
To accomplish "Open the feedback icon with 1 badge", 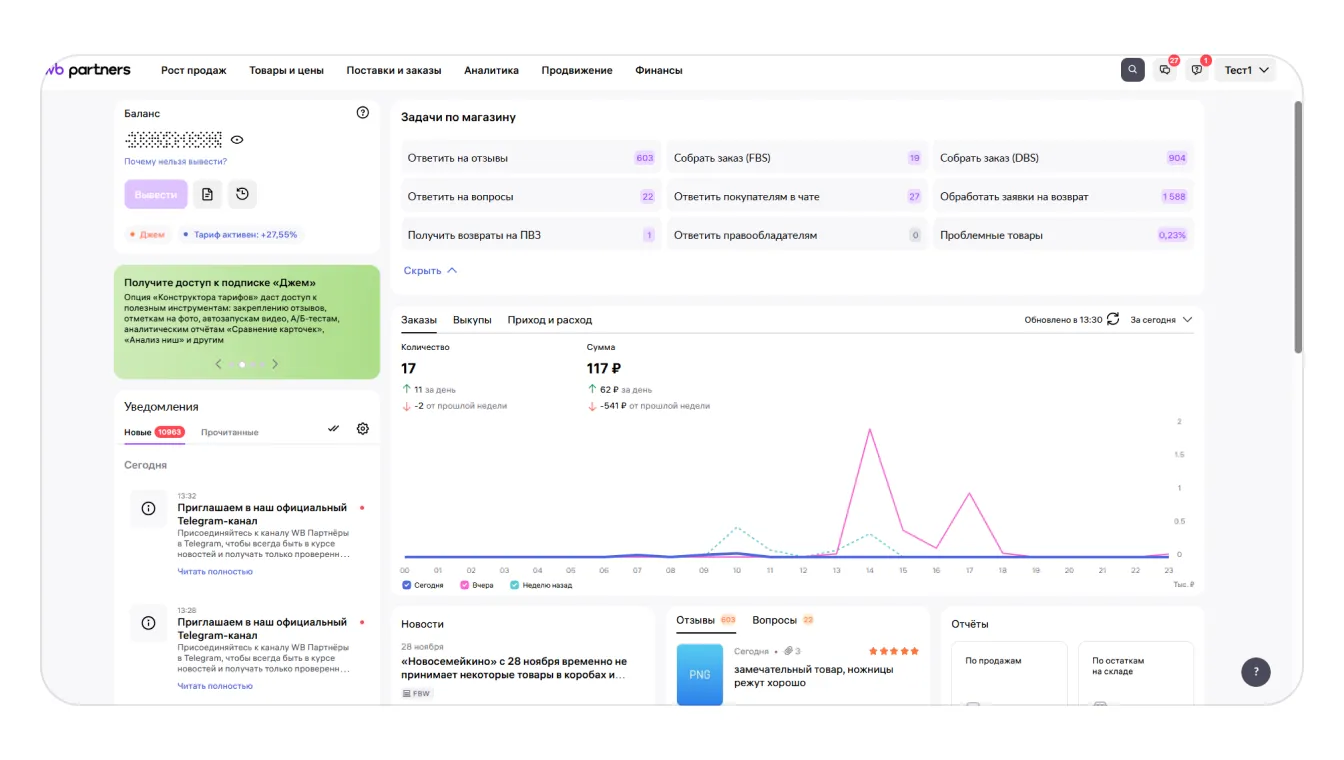I will pos(1197,70).
